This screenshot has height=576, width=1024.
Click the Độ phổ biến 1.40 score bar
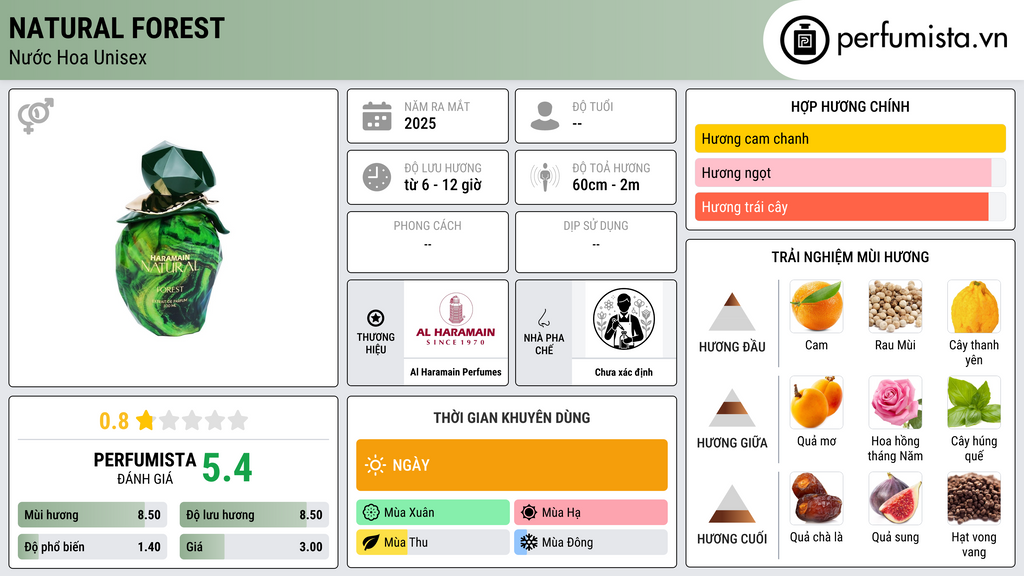pyautogui.click(x=93, y=547)
